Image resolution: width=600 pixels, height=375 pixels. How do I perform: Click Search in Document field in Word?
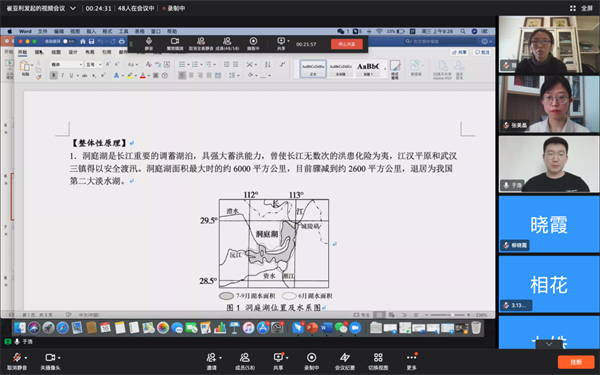(441, 41)
